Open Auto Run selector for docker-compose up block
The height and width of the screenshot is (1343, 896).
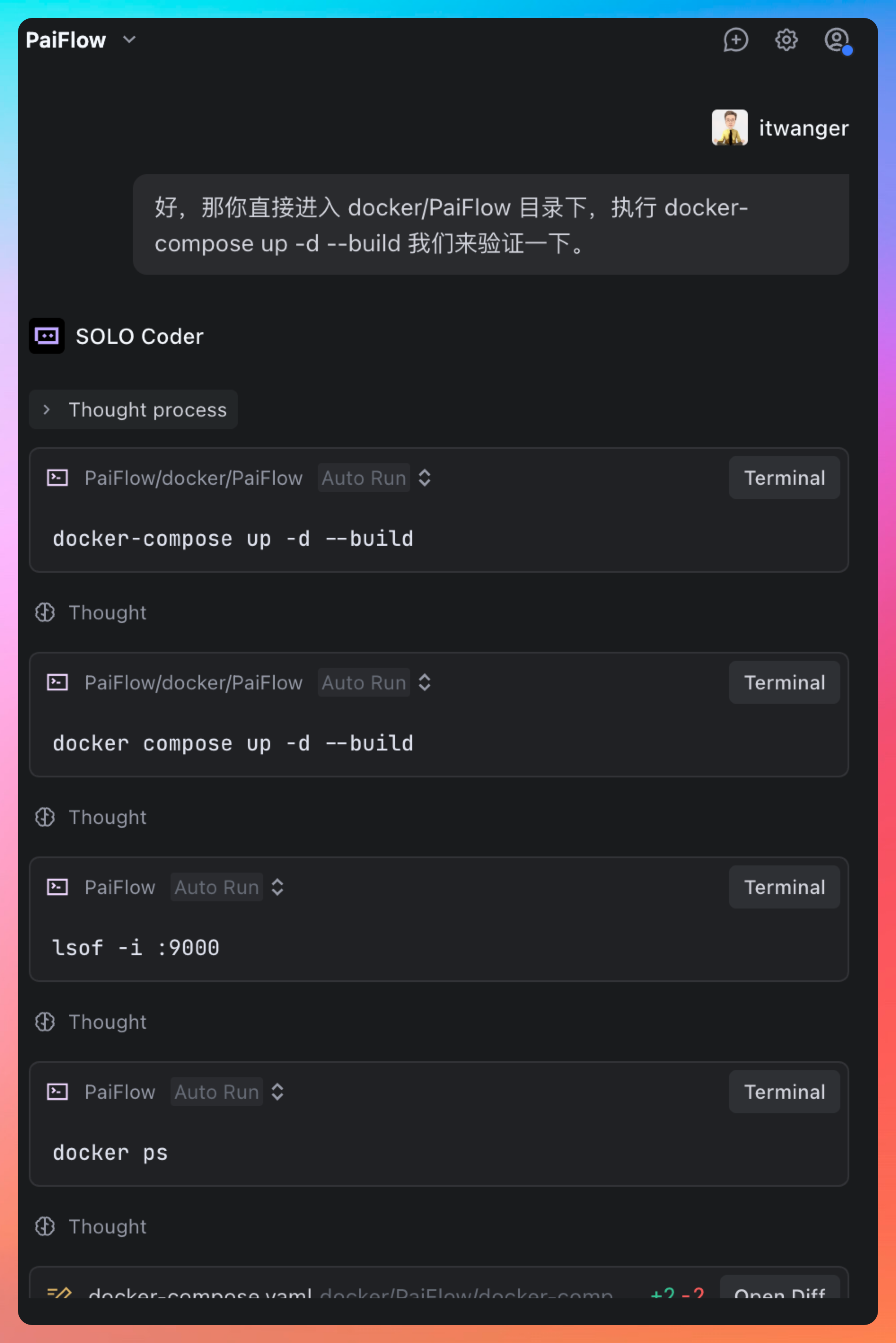[375, 478]
